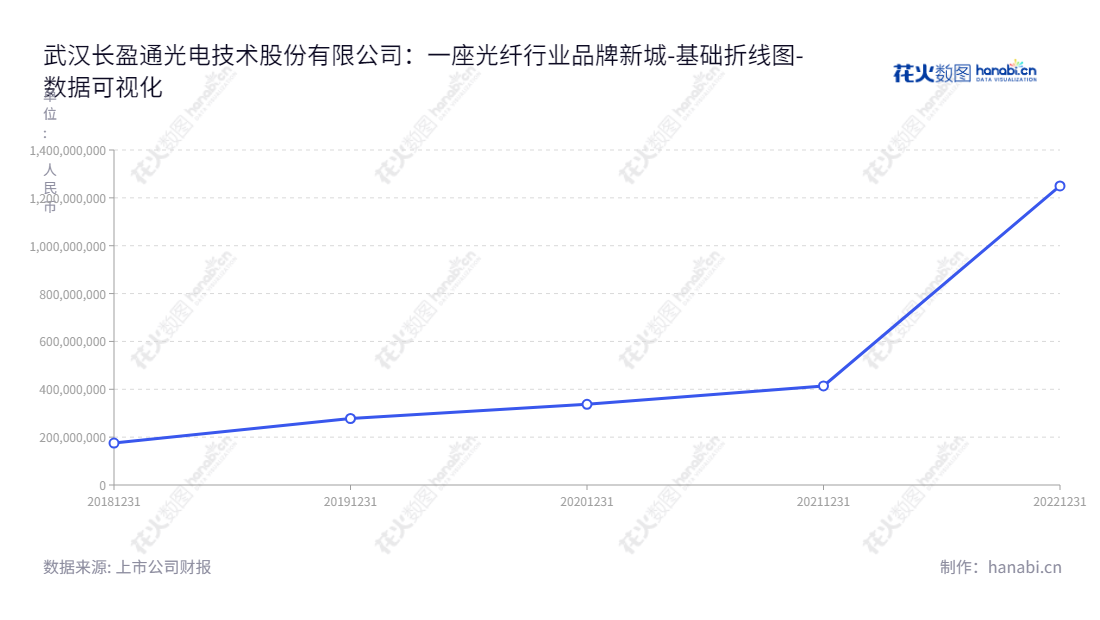Click y-axis label 600,000,000
This screenshot has width=1100, height=620.
72,342
